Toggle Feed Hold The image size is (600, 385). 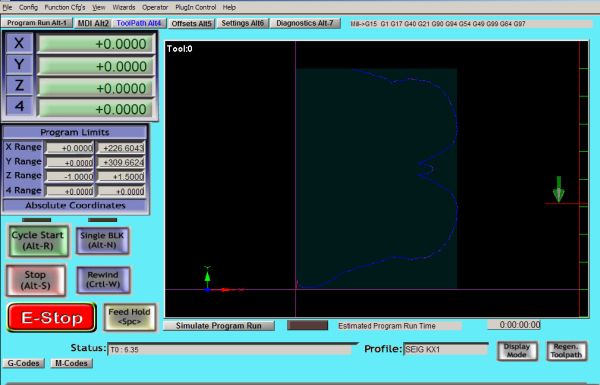coord(129,317)
